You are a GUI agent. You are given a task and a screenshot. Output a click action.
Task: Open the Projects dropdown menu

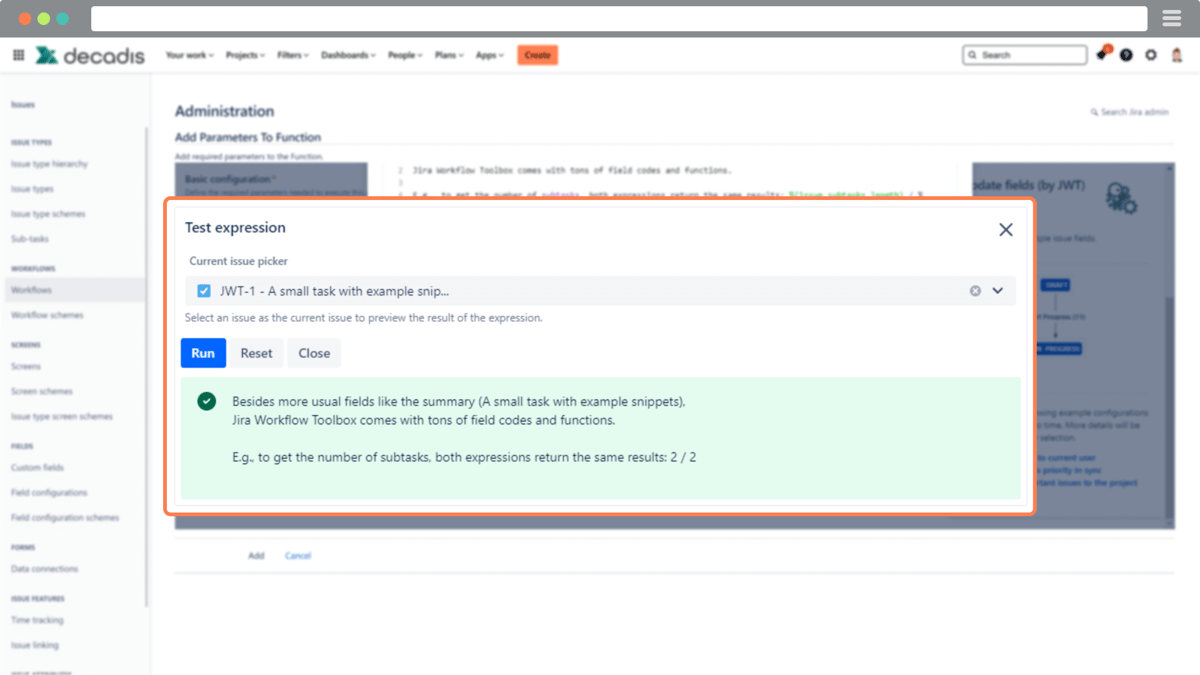pyautogui.click(x=245, y=55)
